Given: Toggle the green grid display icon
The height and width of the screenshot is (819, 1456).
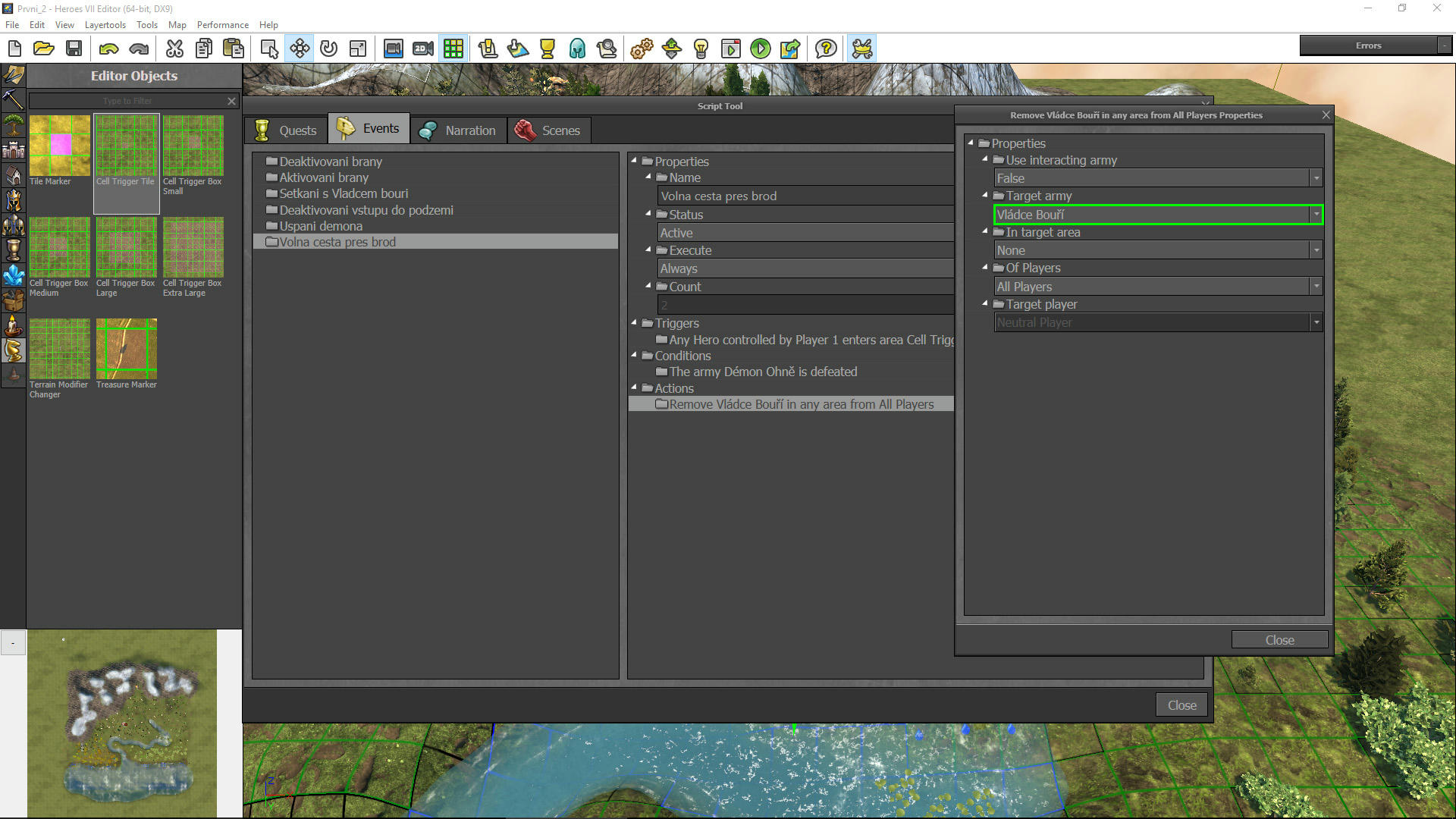Looking at the screenshot, I should [x=453, y=49].
